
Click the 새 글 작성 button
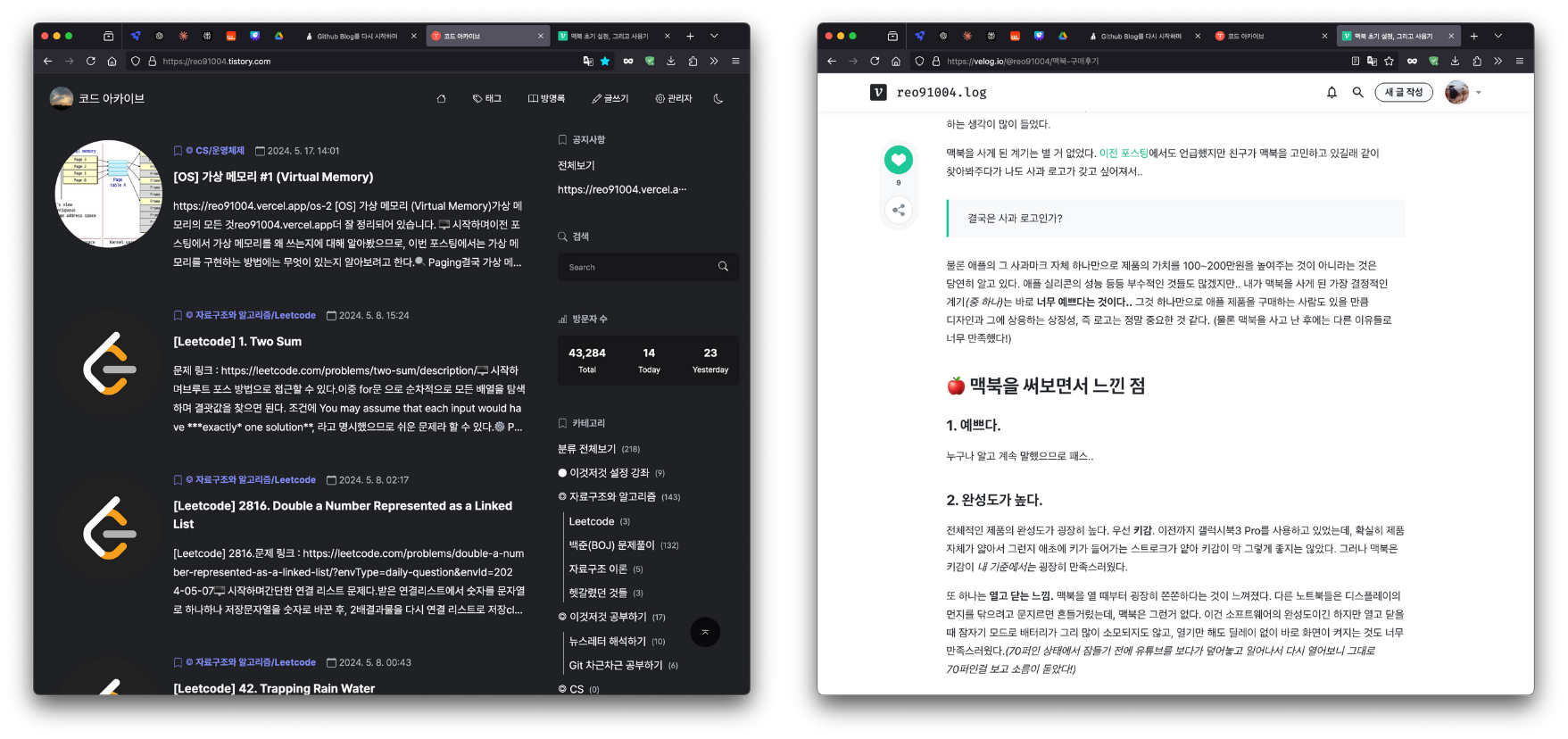pyautogui.click(x=1403, y=92)
